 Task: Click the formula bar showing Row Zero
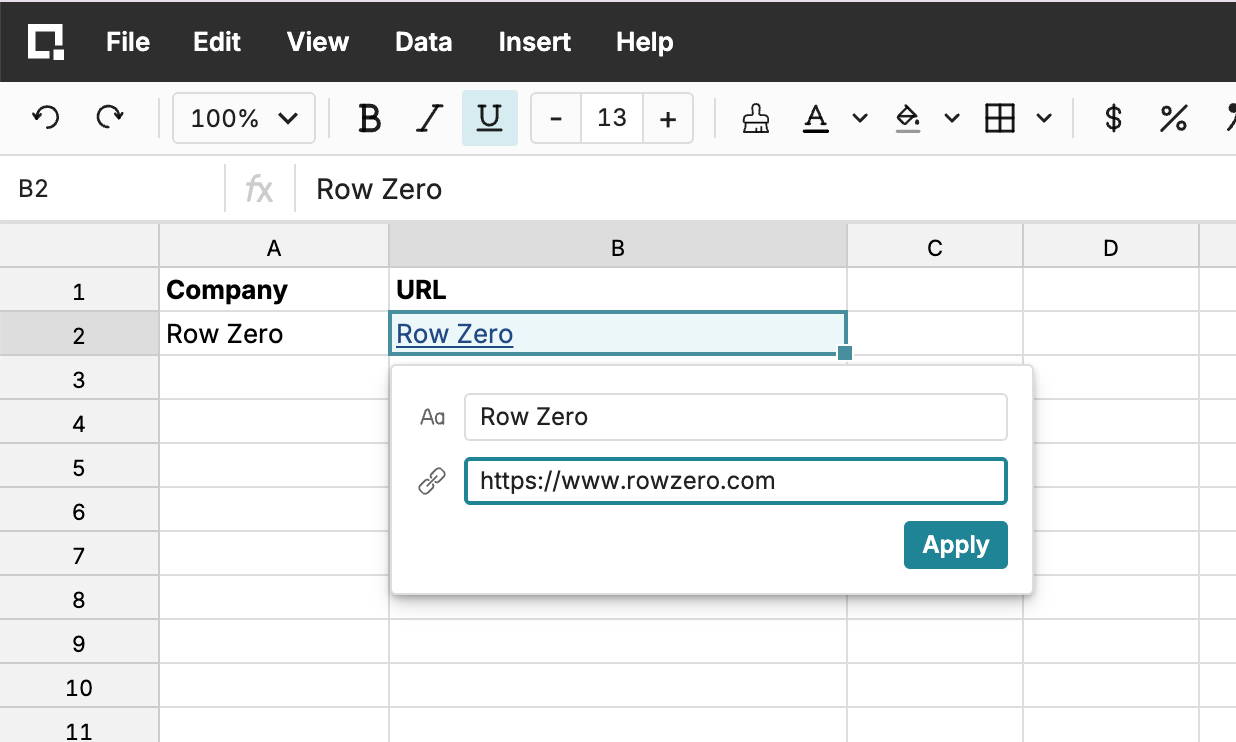click(766, 189)
